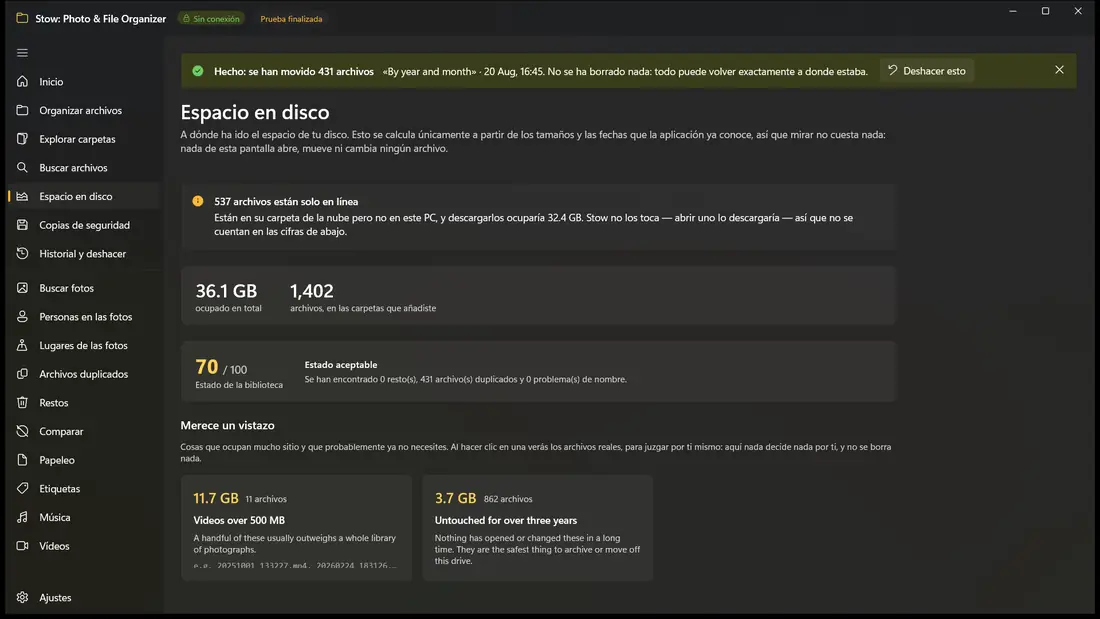This screenshot has height=619, width=1100.
Task: Click the Historial y deshacer clock icon
Action: tap(22, 253)
